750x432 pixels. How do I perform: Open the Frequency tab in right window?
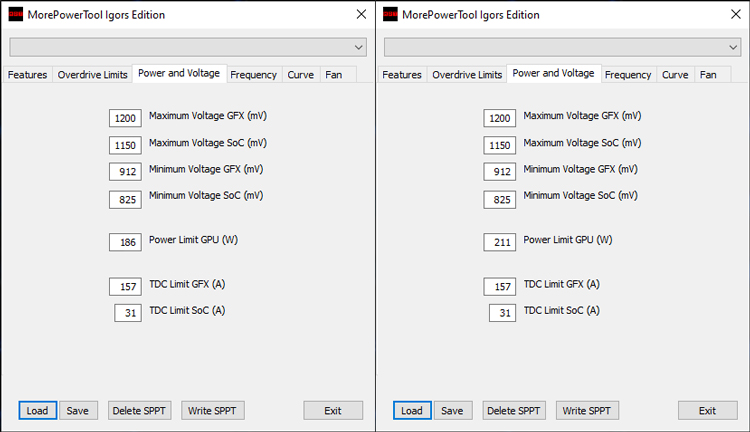pos(628,75)
